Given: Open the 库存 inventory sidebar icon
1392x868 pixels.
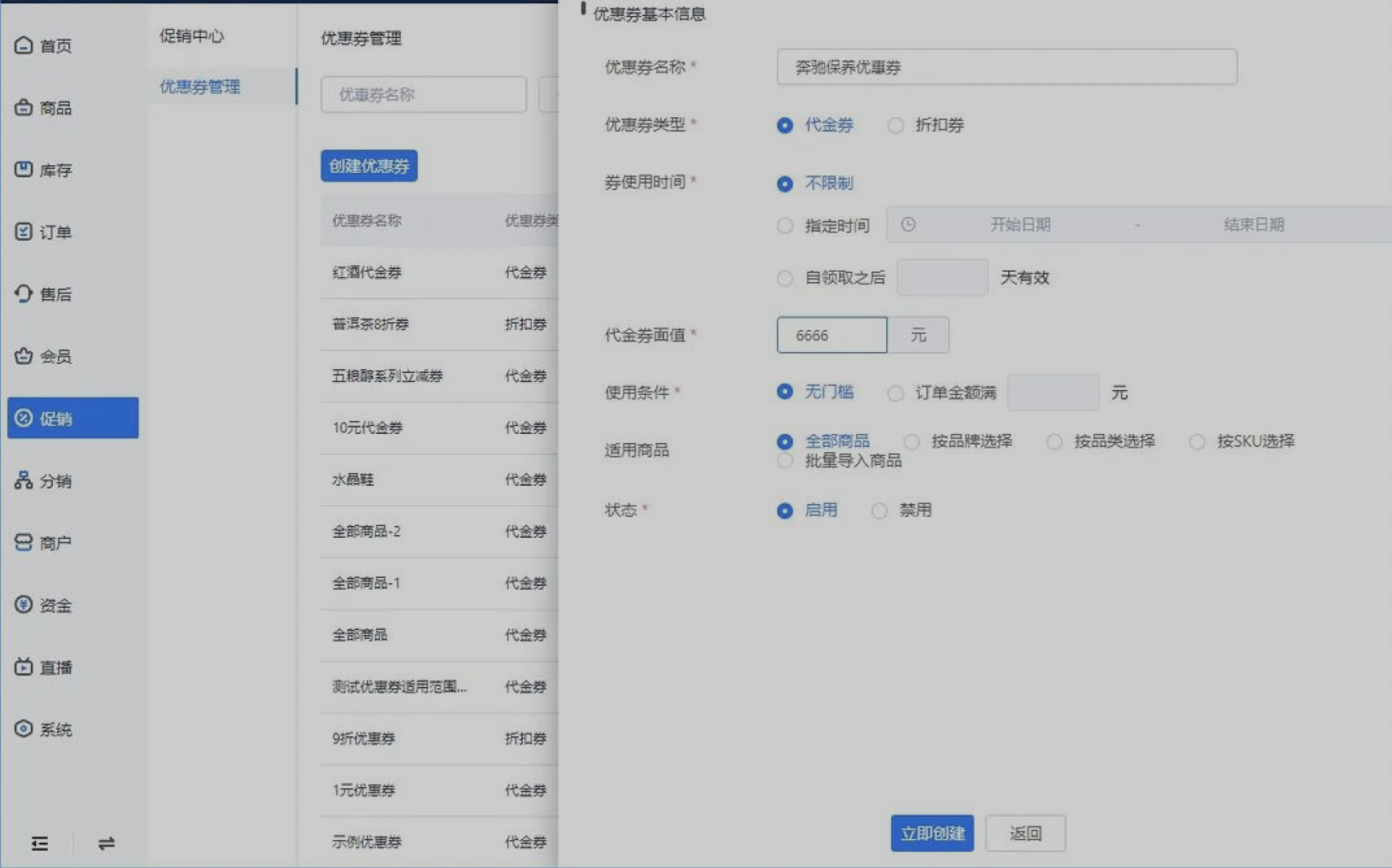Looking at the screenshot, I should 24,169.
